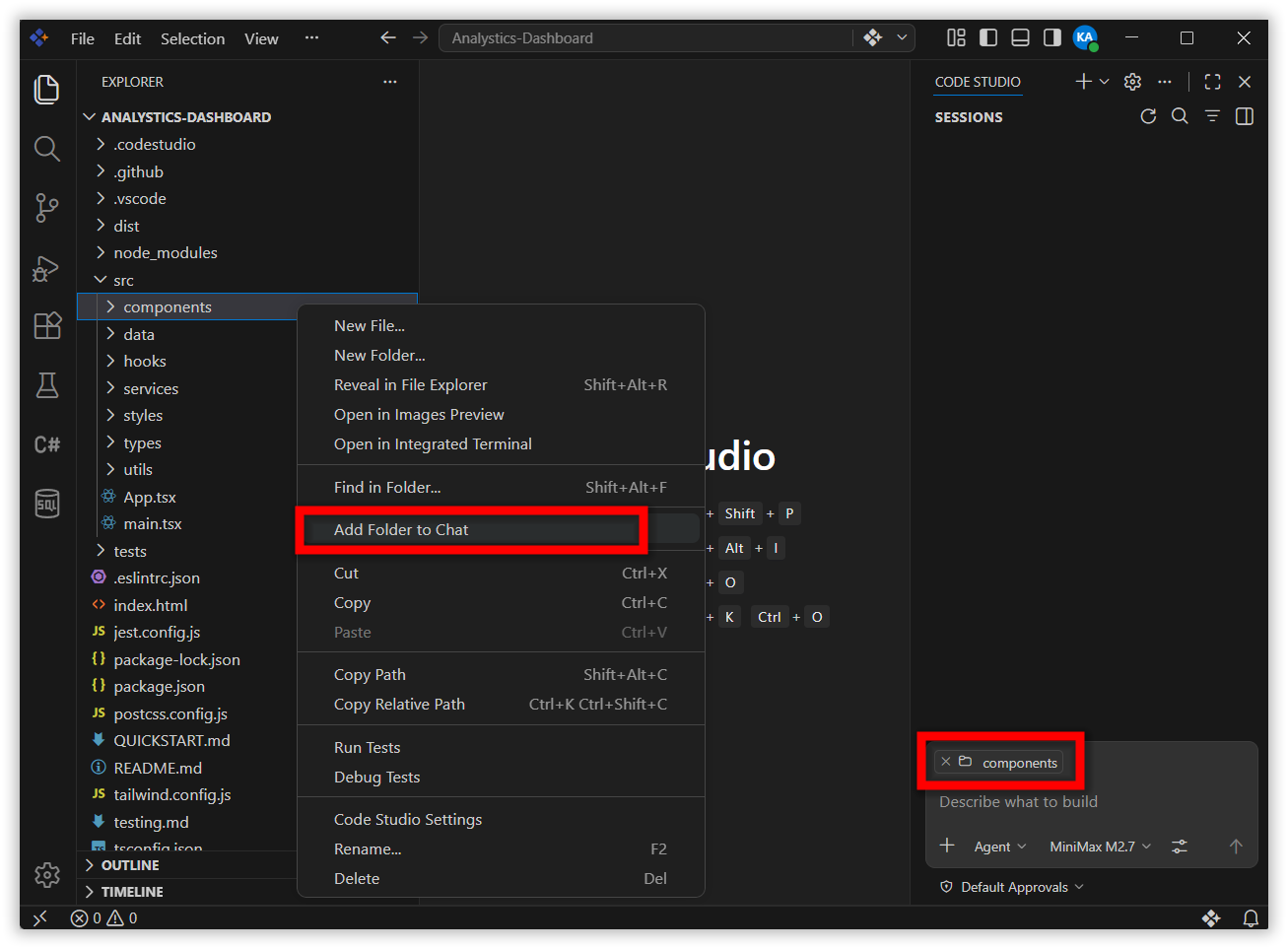Open the MiniMax M2.7 model dropdown
The image size is (1288, 949).
[x=1100, y=847]
